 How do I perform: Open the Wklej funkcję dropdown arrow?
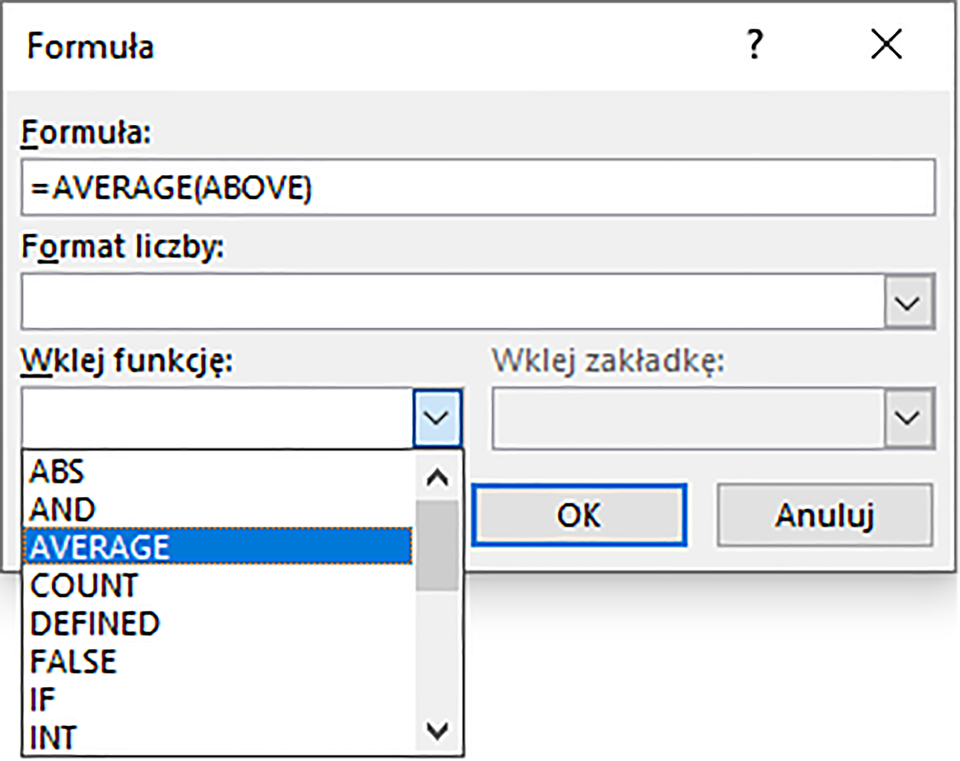tap(437, 417)
